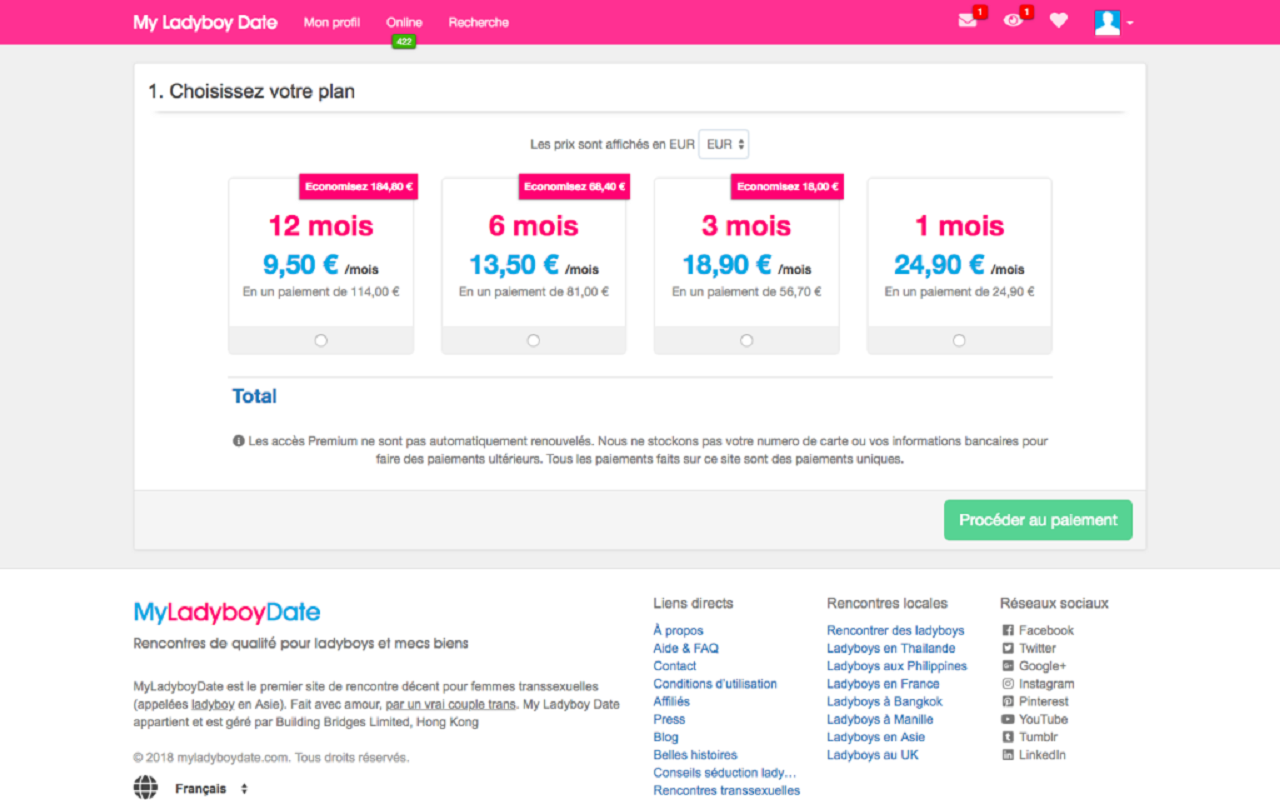Select the 3 mois plan radio button

747,341
